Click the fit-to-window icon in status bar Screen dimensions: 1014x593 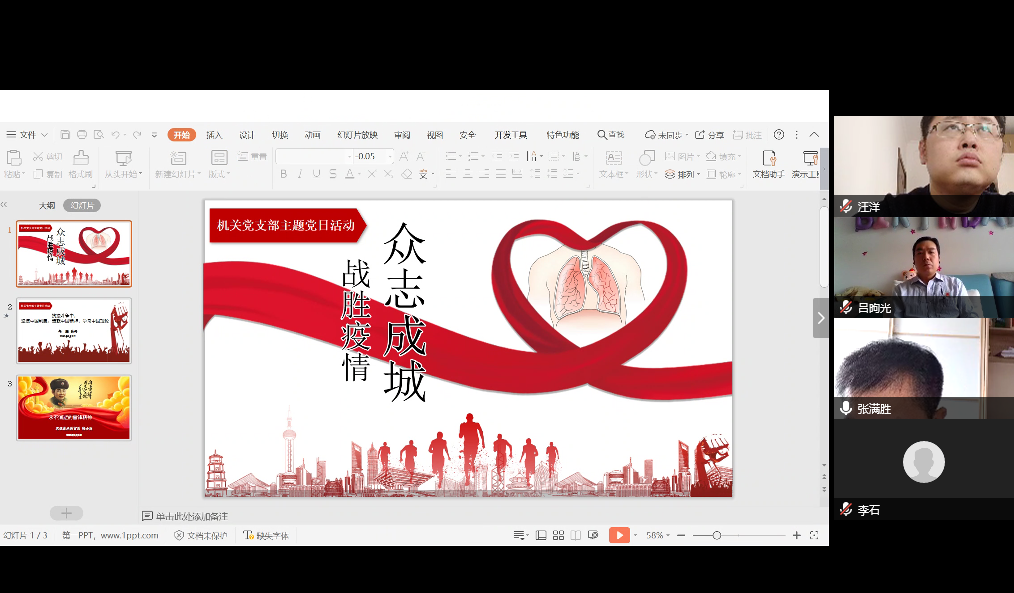(x=814, y=535)
